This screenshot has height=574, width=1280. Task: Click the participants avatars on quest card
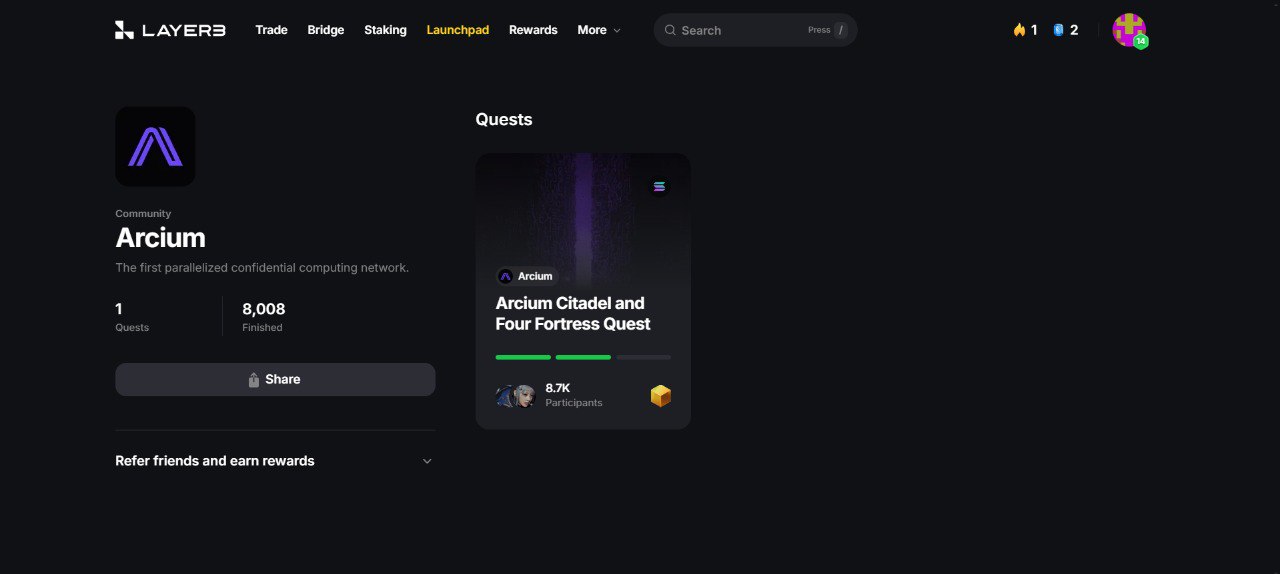(516, 396)
